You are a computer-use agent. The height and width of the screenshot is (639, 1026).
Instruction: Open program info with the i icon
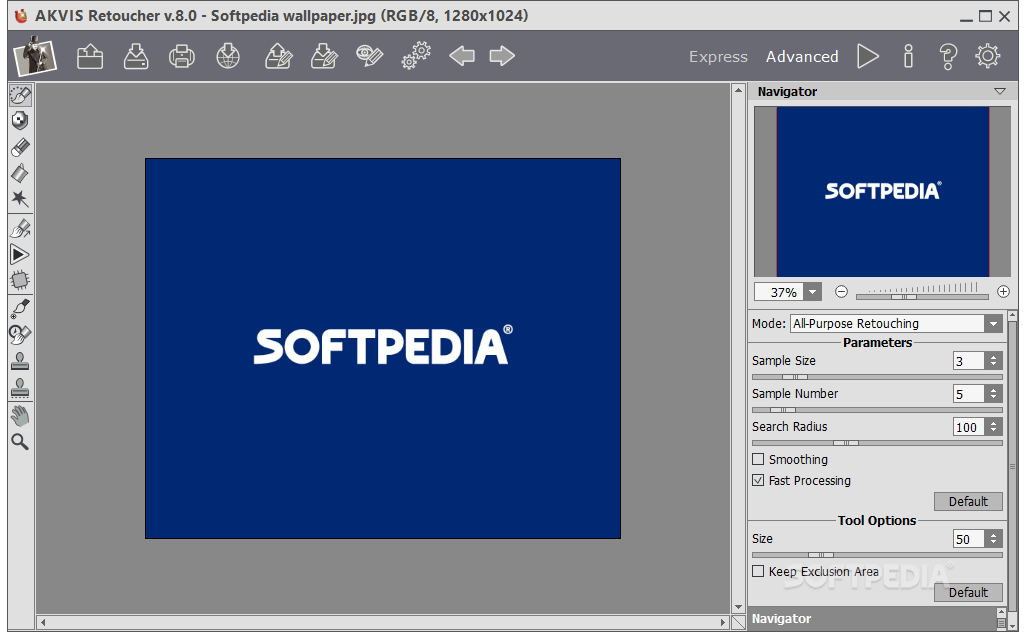908,56
